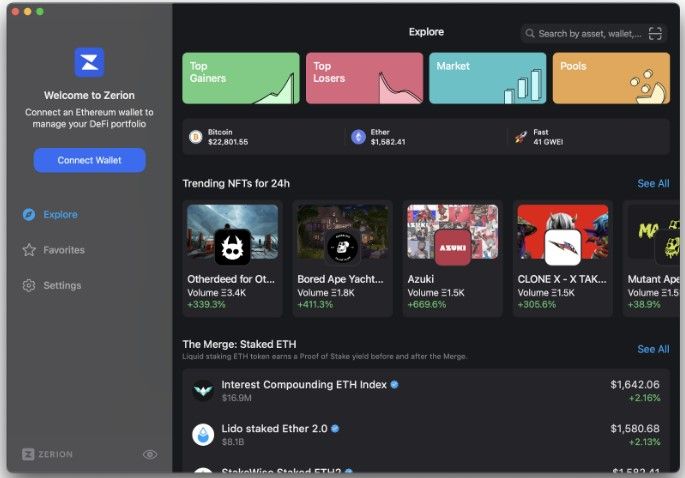
Task: Click the Explore compass icon
Action: click(29, 215)
